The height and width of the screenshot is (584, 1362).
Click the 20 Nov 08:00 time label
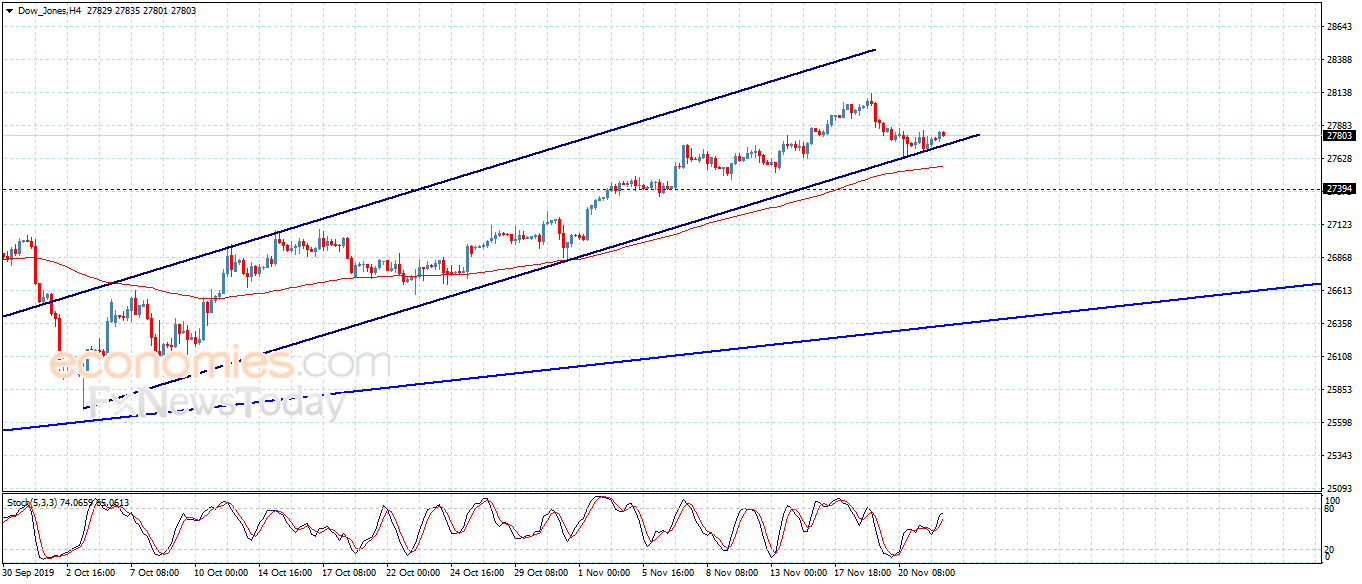point(926,573)
